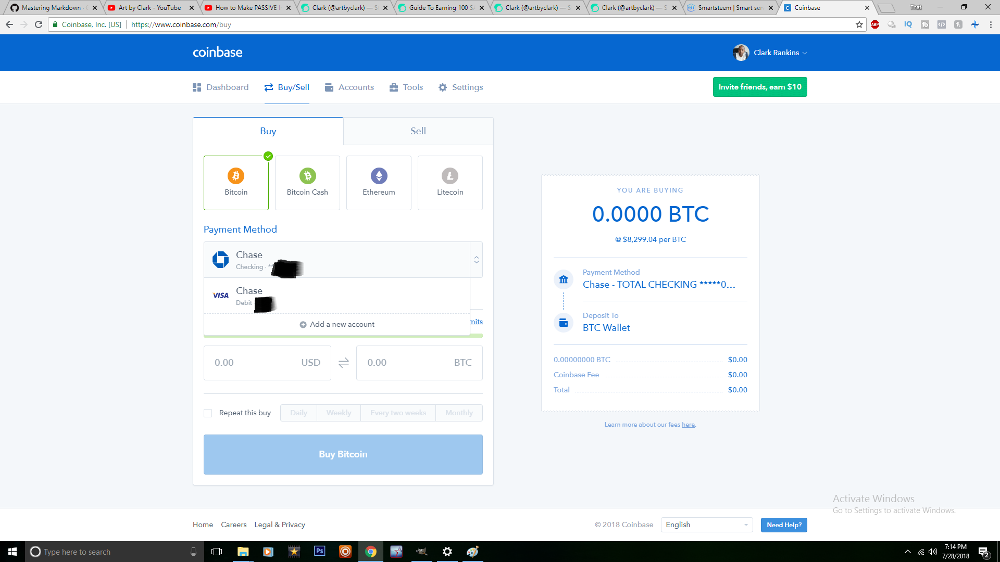This screenshot has height=562, width=1000.
Task: Select Chase Visa Debit payment option
Action: tap(337, 295)
